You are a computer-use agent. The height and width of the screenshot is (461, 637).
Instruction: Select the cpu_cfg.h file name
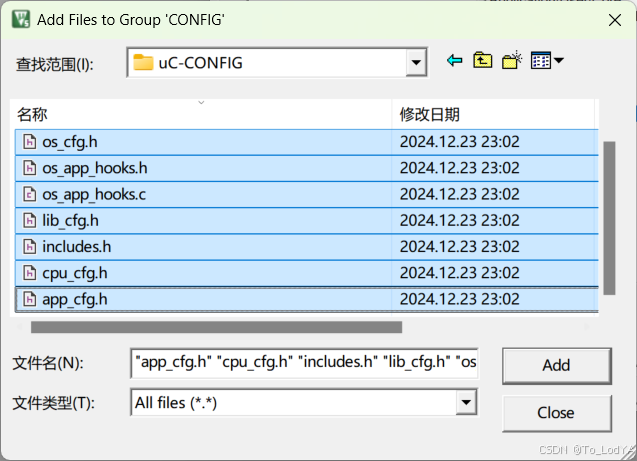point(75,273)
